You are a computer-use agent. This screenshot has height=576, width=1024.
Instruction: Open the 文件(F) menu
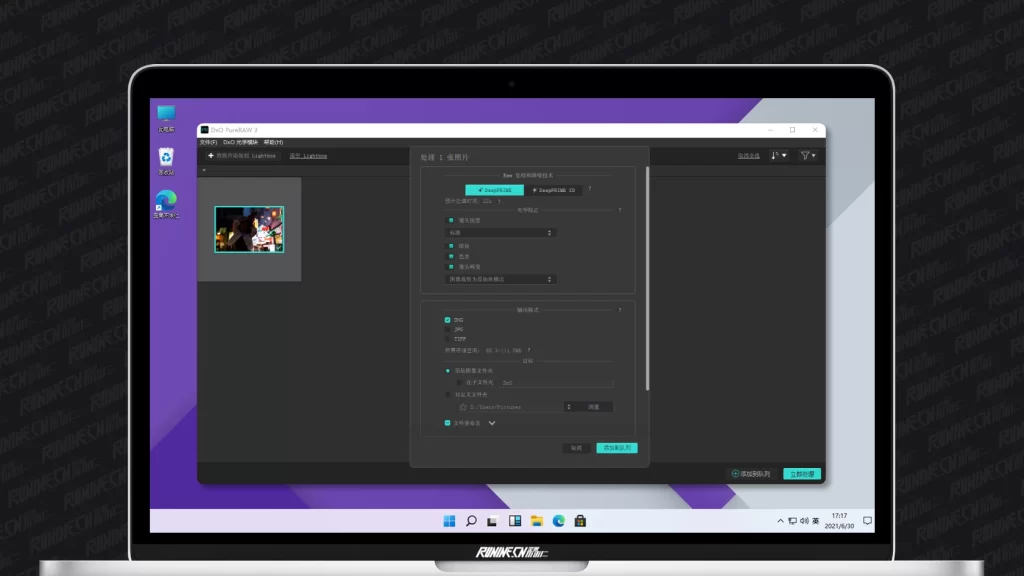208,142
